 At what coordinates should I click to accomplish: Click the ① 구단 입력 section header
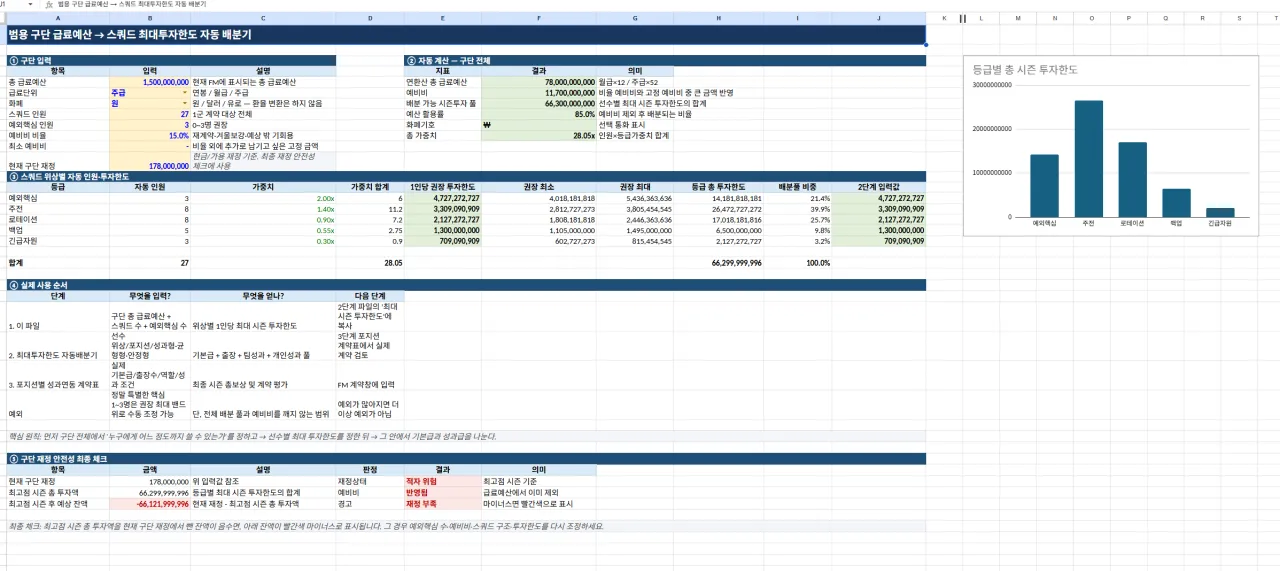coord(171,61)
